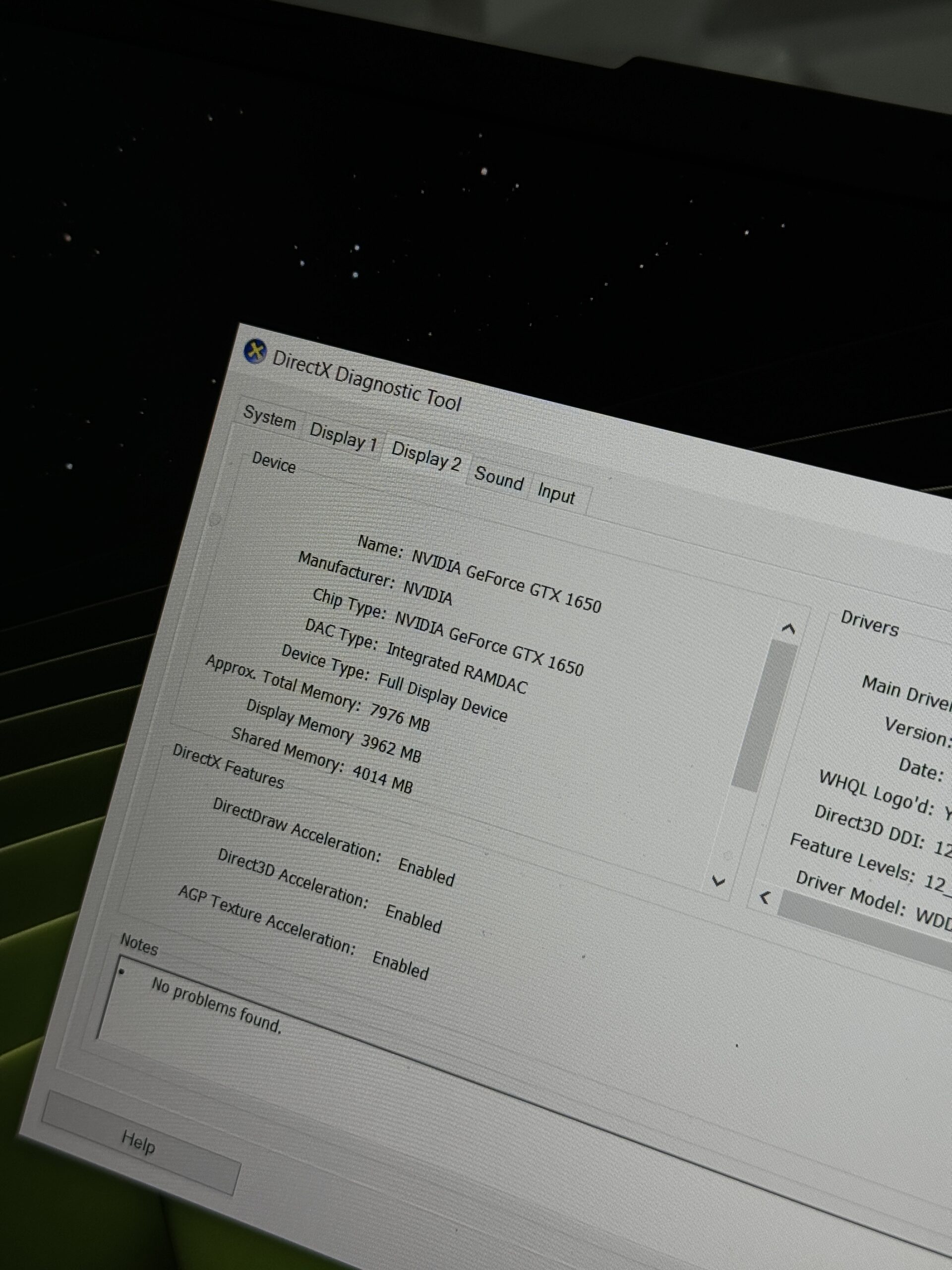Screen dimensions: 952x1270
Task: Open the Display 1 tab
Action: [343, 437]
